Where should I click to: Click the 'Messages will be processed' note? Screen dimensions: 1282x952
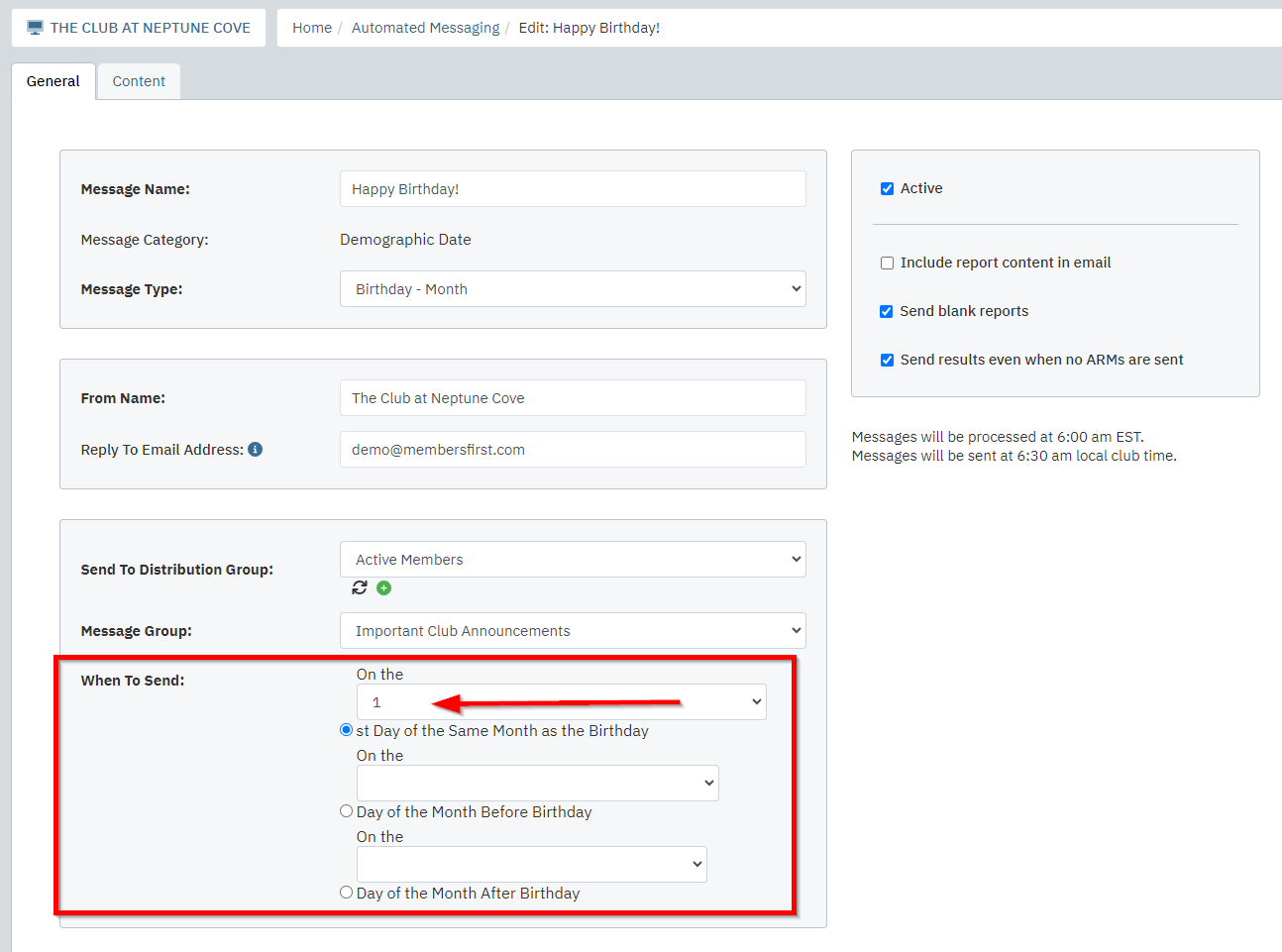pyautogui.click(x=998, y=437)
